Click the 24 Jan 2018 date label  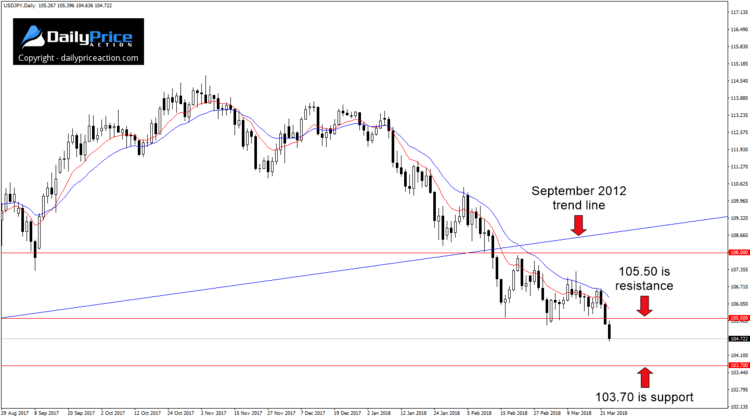click(x=447, y=413)
